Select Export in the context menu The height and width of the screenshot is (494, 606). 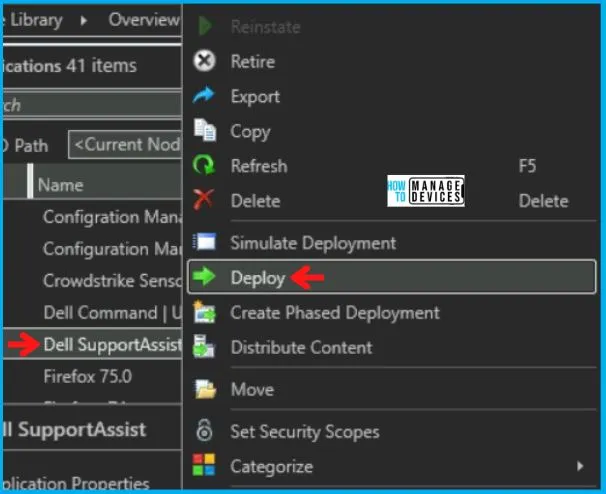(392, 96)
